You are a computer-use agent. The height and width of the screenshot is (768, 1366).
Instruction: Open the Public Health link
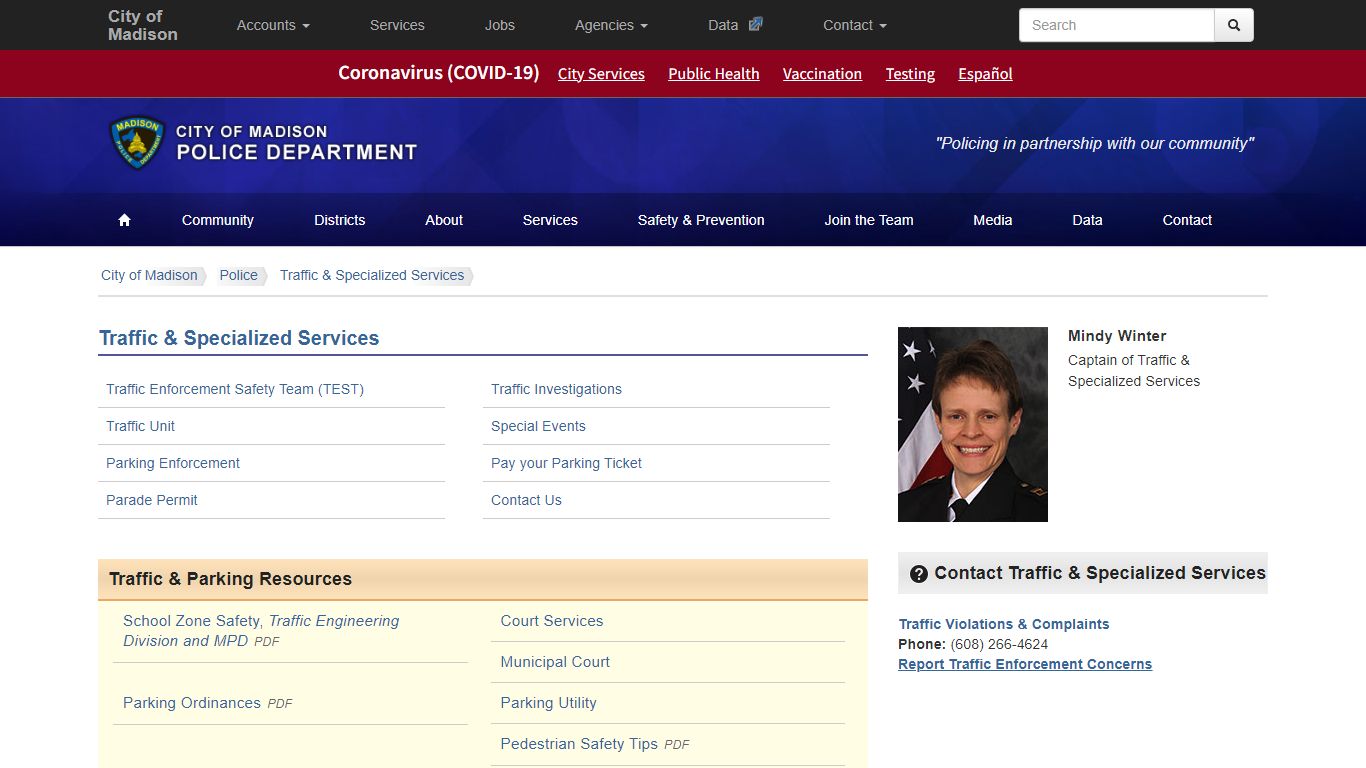click(x=714, y=74)
